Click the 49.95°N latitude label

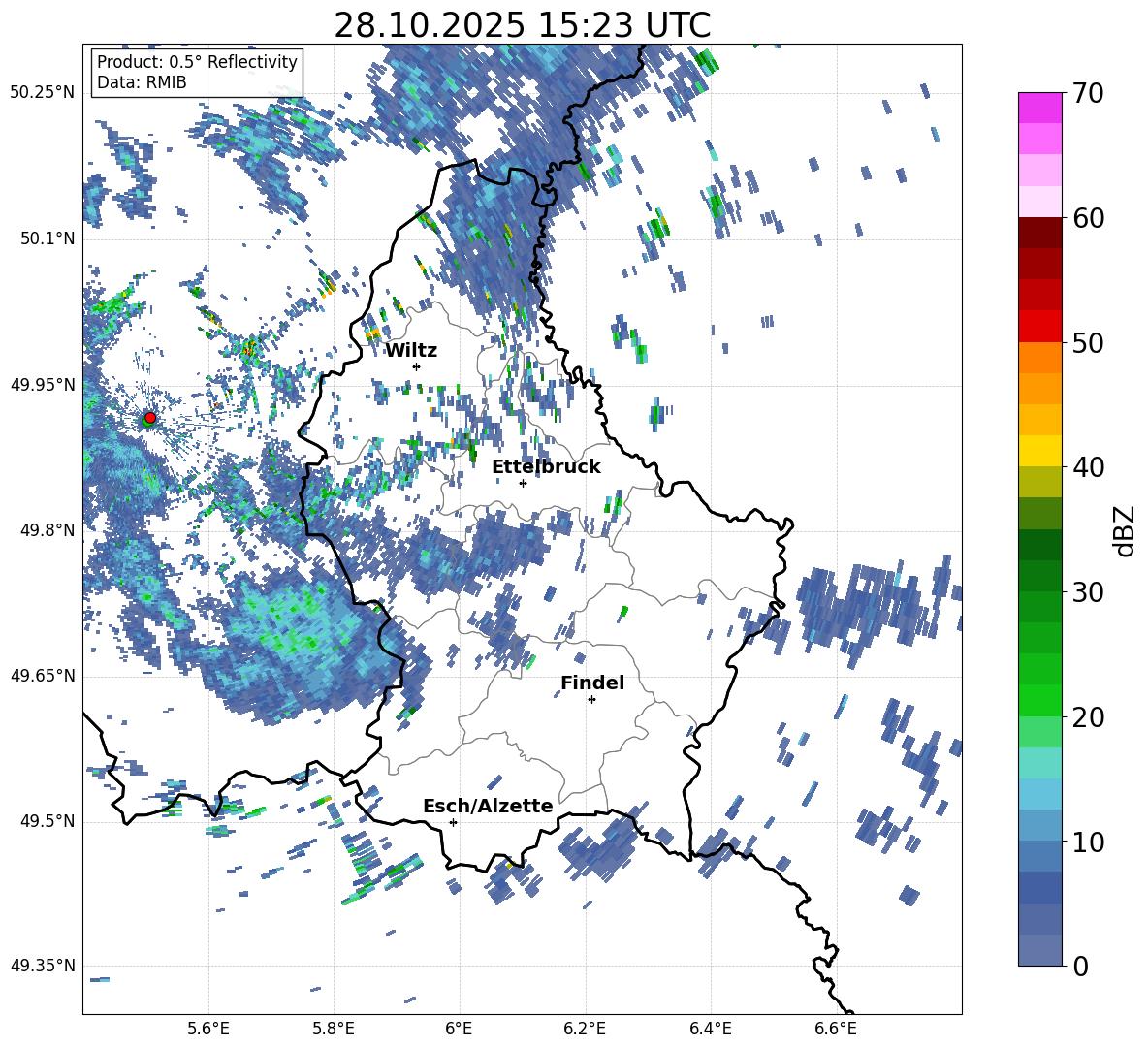(43, 384)
